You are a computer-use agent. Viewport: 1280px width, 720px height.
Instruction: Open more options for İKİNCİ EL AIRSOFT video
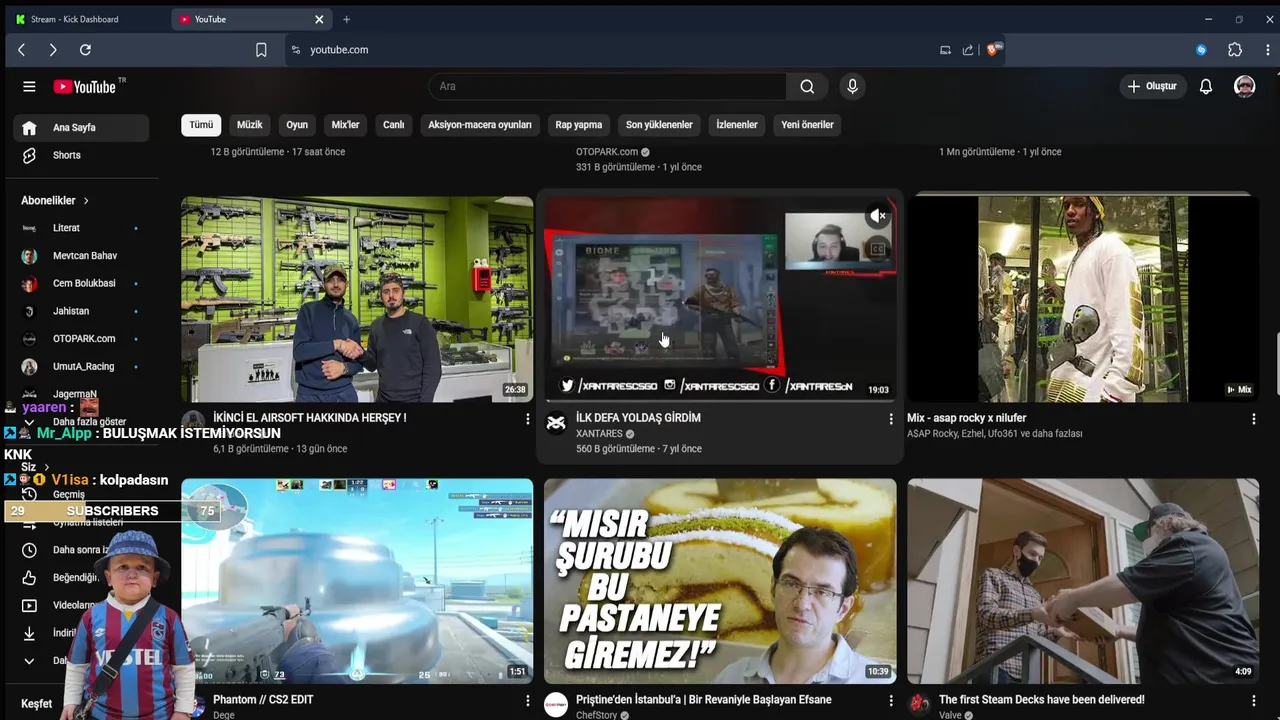point(527,419)
